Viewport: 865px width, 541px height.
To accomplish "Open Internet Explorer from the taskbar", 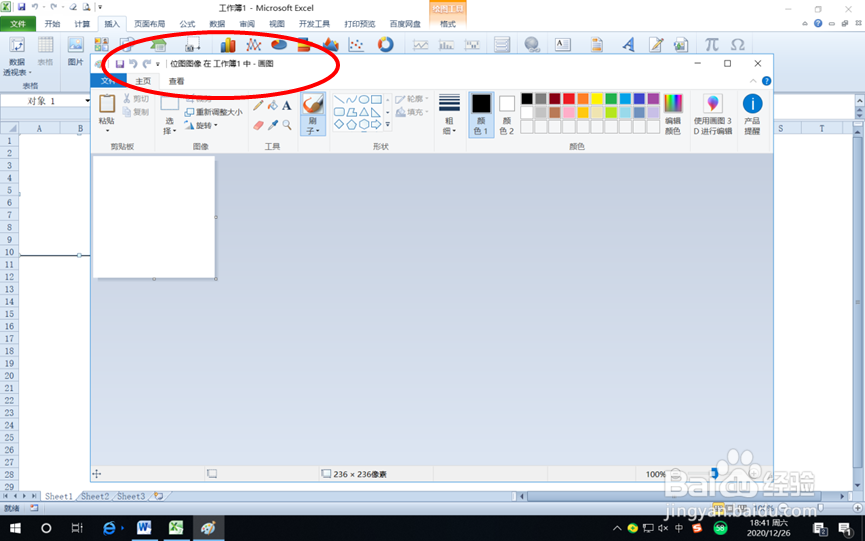I will tap(110, 528).
